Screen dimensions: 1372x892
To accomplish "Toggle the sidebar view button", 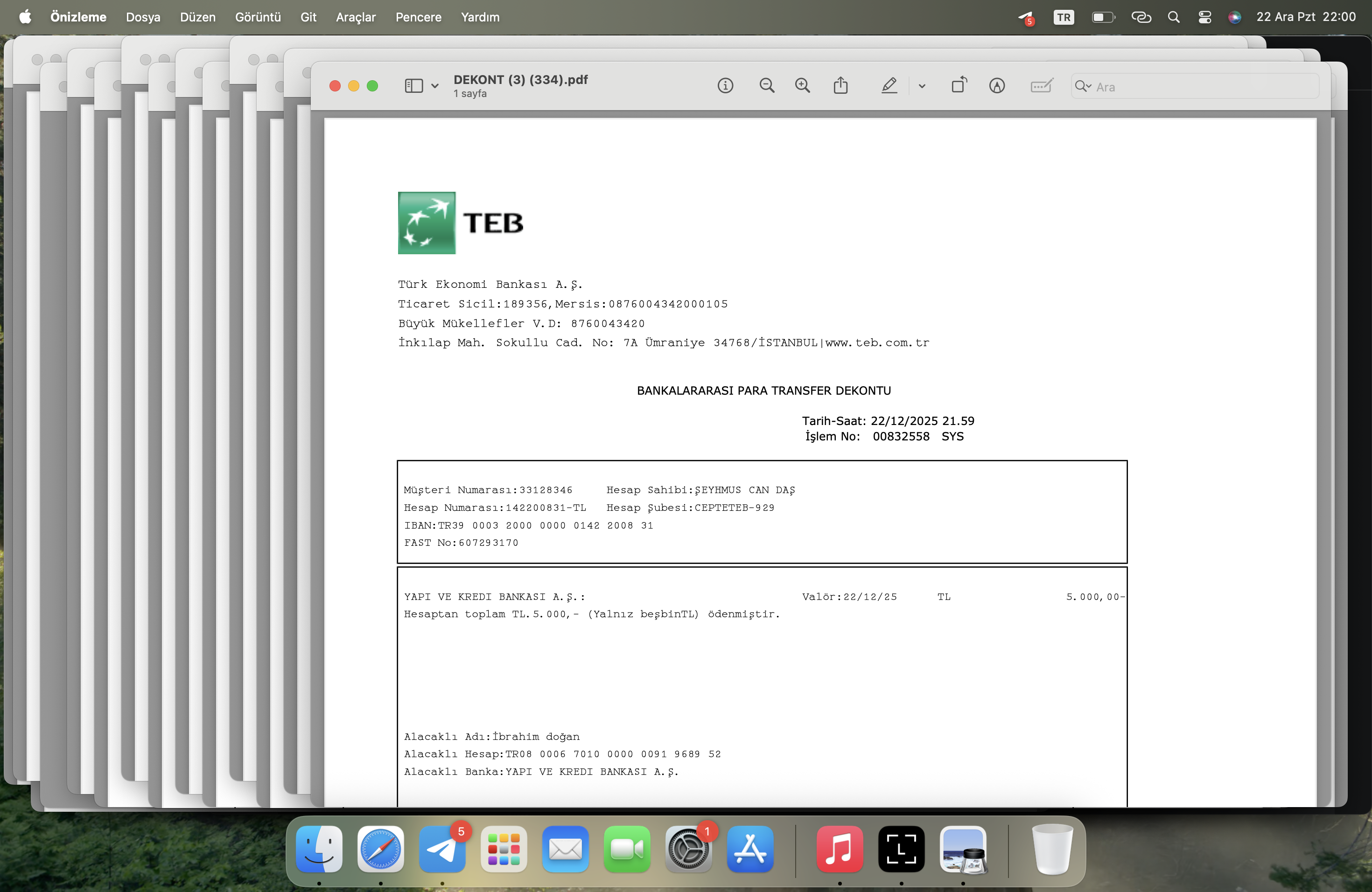I will pos(413,86).
